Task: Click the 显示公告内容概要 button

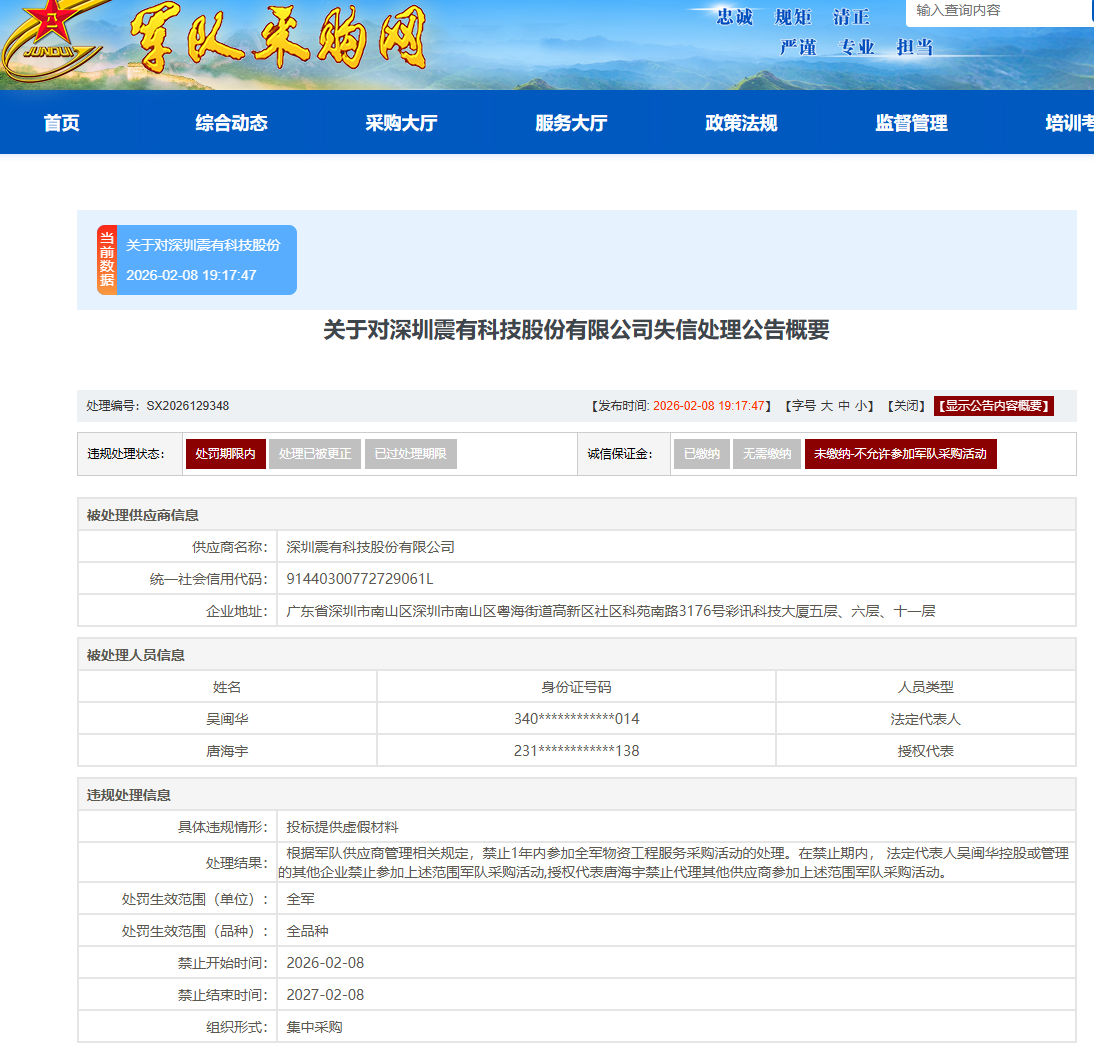Action: [x=994, y=406]
